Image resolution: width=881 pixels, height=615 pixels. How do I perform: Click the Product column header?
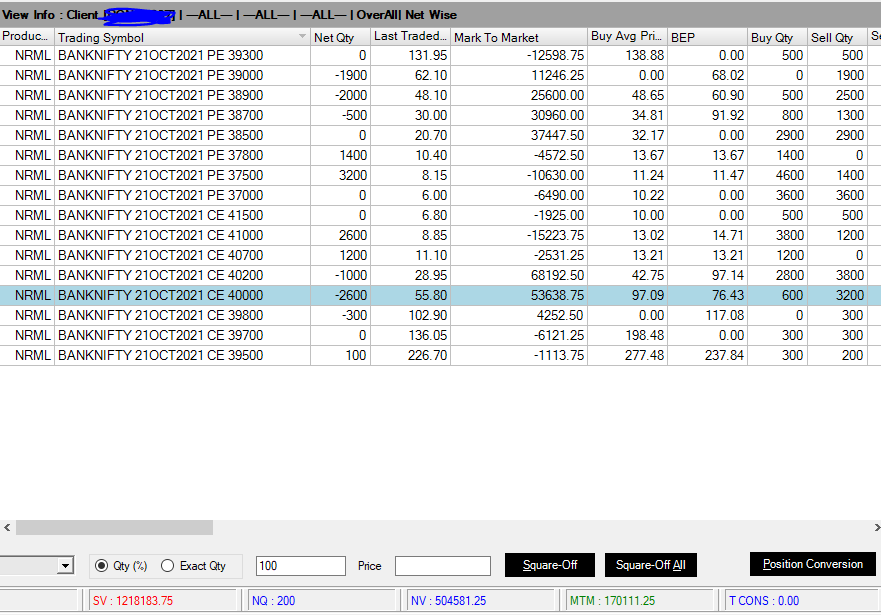pos(27,37)
